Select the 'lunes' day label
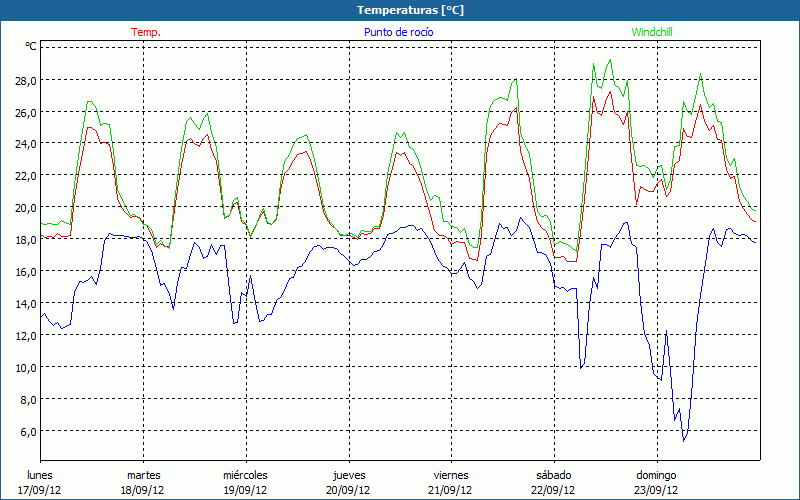Image resolution: width=800 pixels, height=500 pixels. click(x=40, y=475)
